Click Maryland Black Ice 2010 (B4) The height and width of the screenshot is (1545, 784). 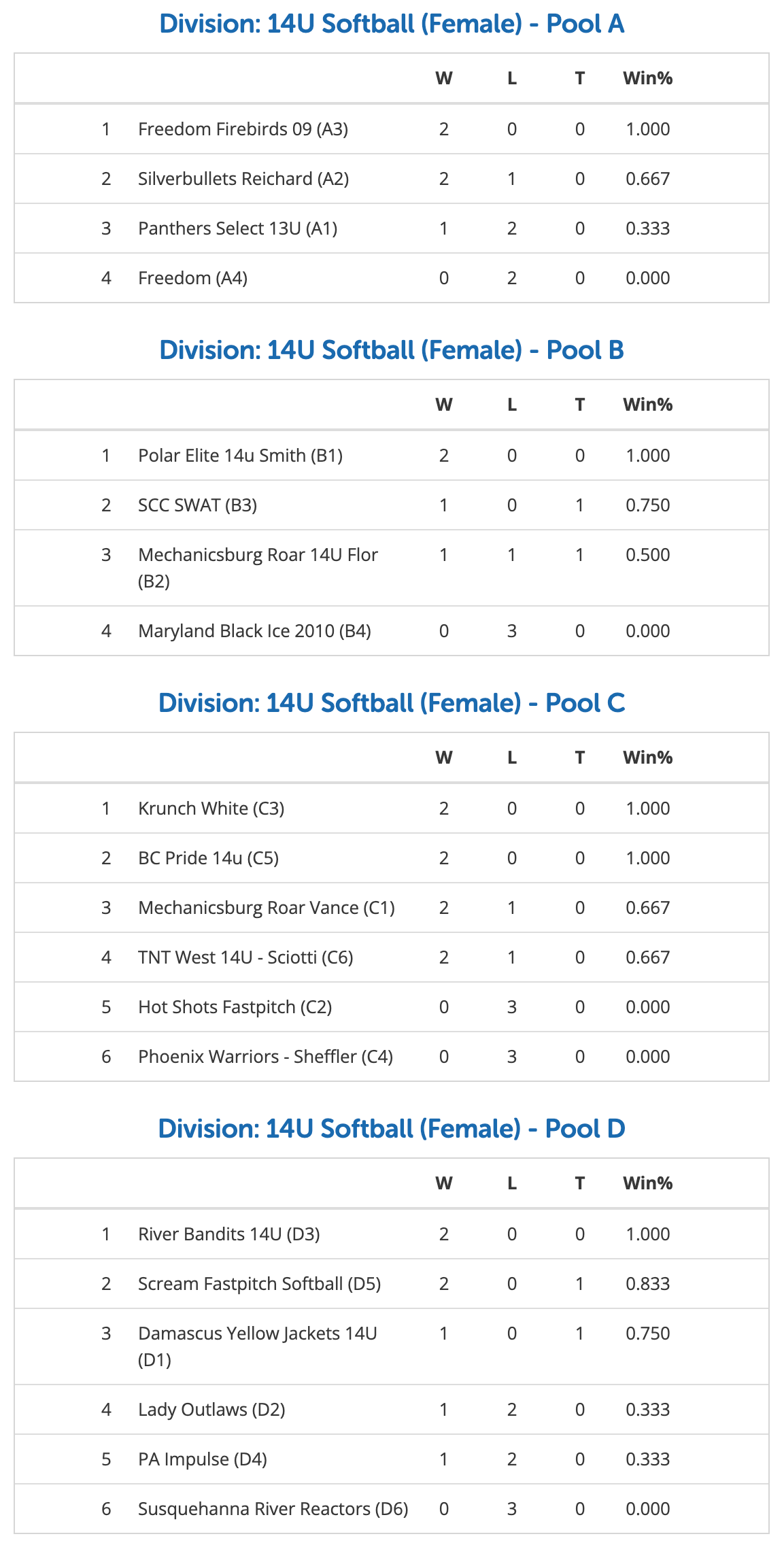254,631
